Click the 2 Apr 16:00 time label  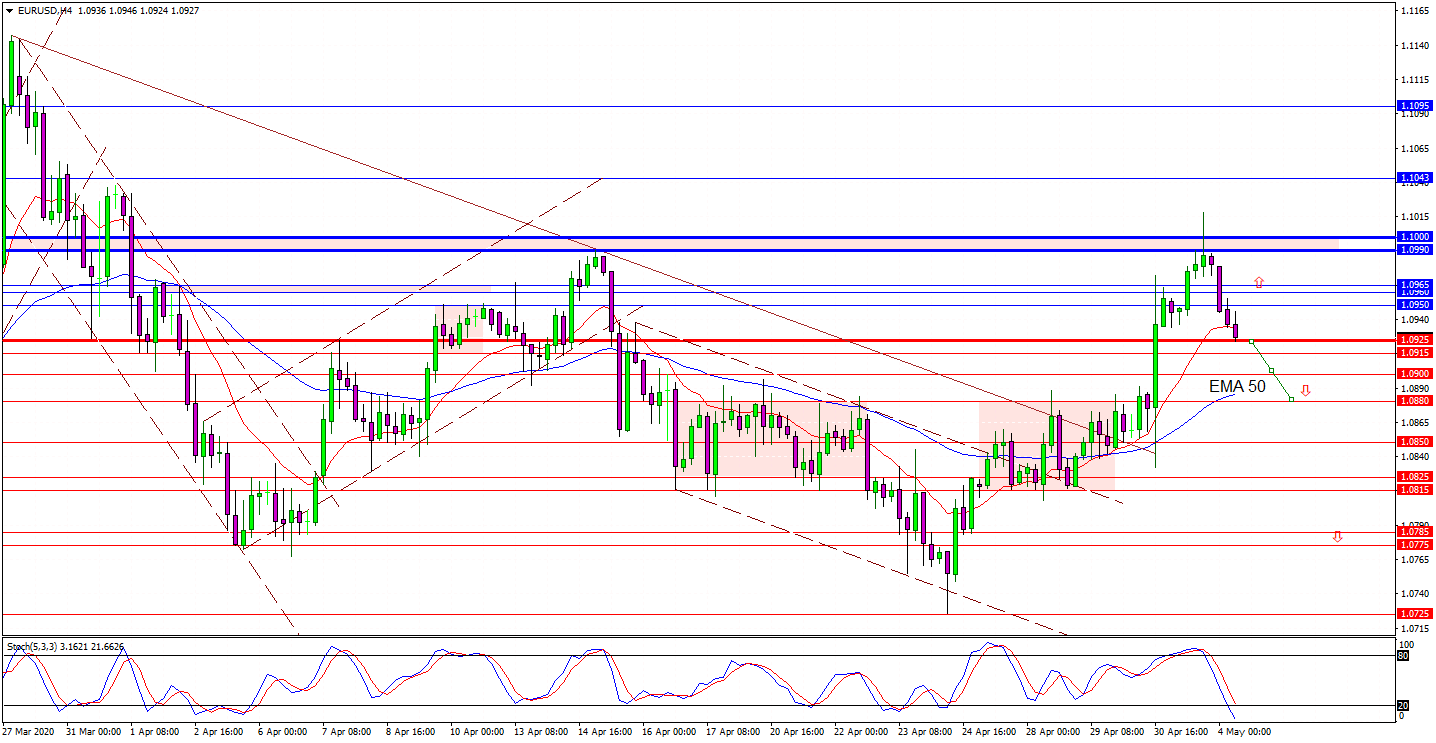coord(219,732)
